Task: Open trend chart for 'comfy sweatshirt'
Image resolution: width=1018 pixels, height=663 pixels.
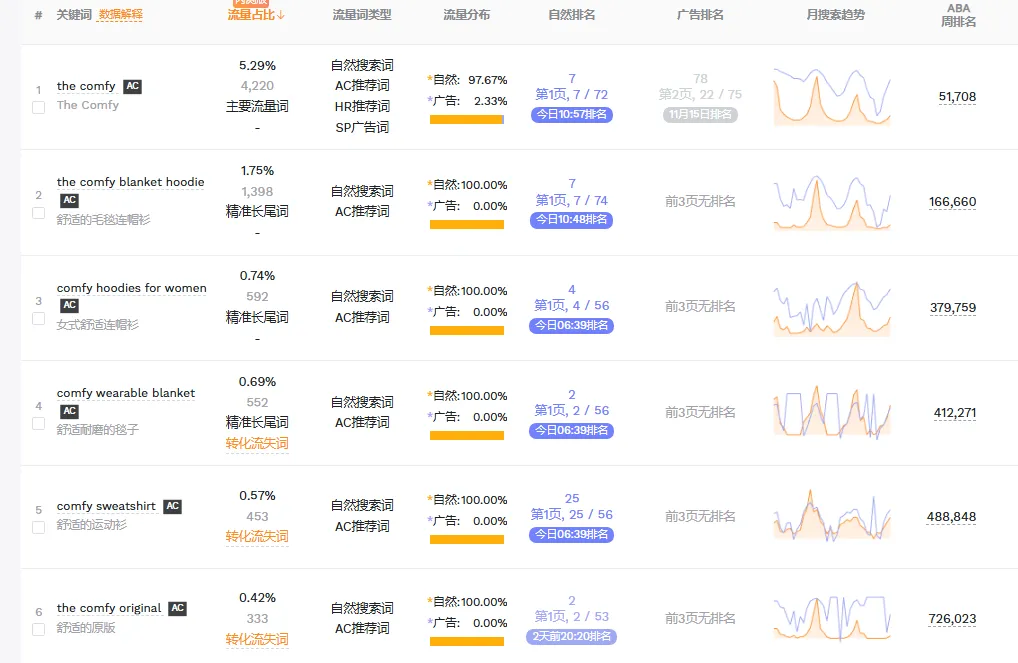Action: click(832, 516)
